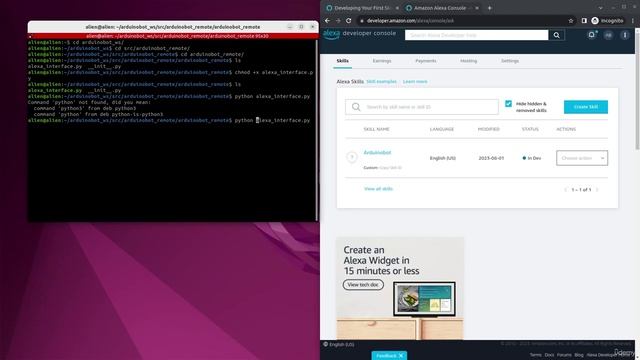Reload the Alexa console page
The width and height of the screenshot is (640, 360).
tap(349, 20)
